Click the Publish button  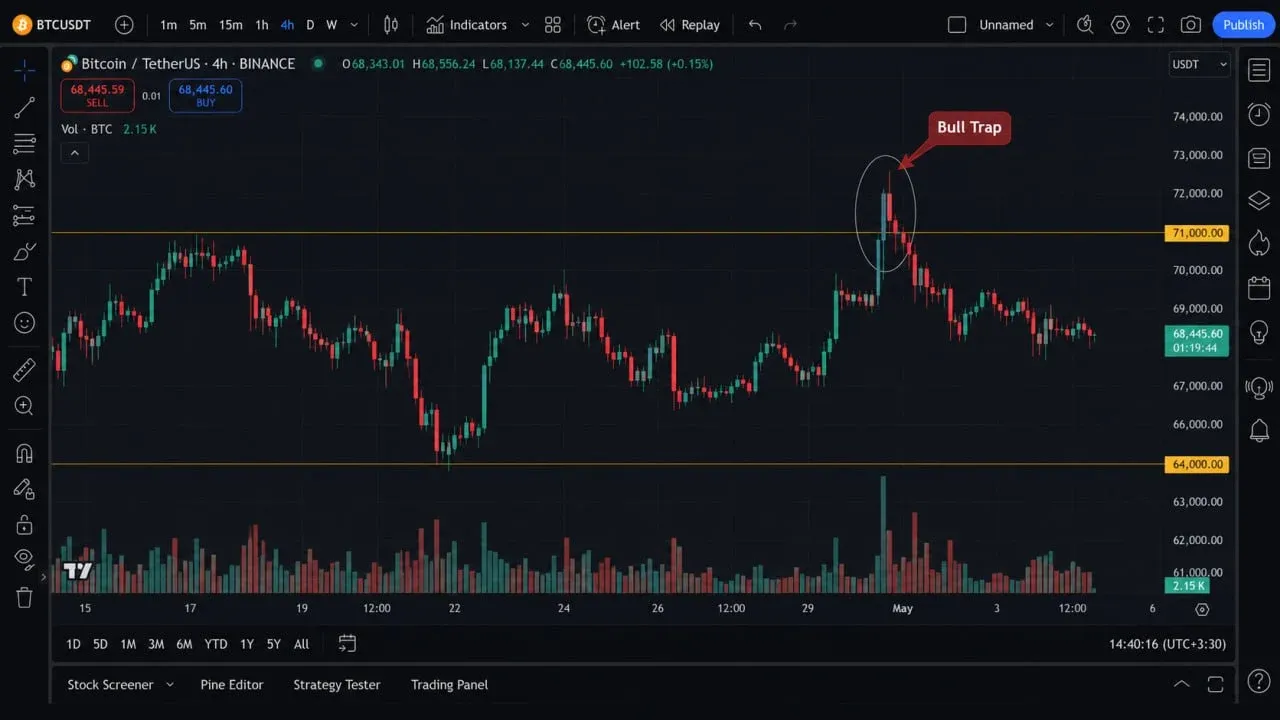[x=1243, y=25]
